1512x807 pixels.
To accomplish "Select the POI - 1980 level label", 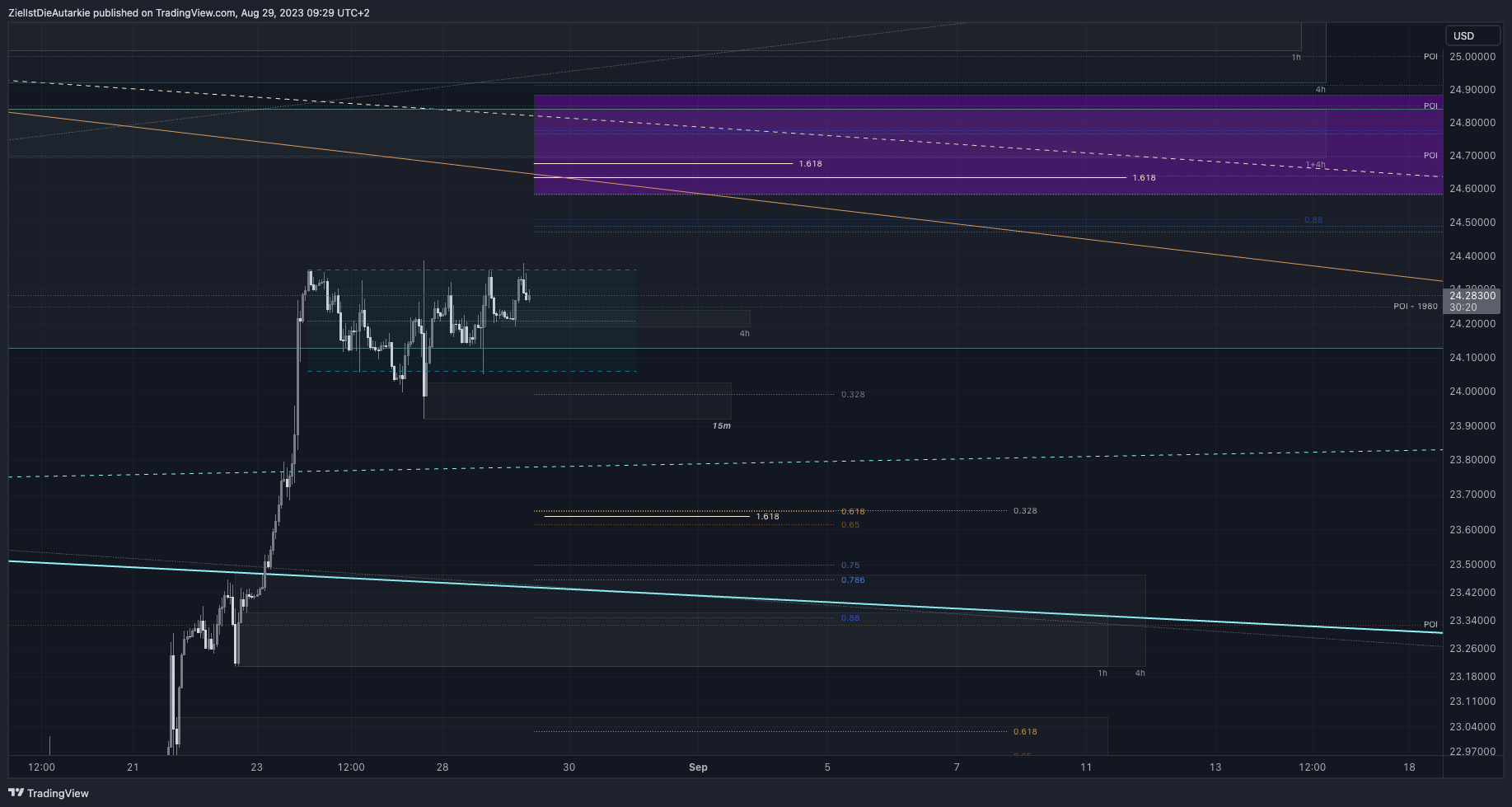I will (x=1416, y=307).
